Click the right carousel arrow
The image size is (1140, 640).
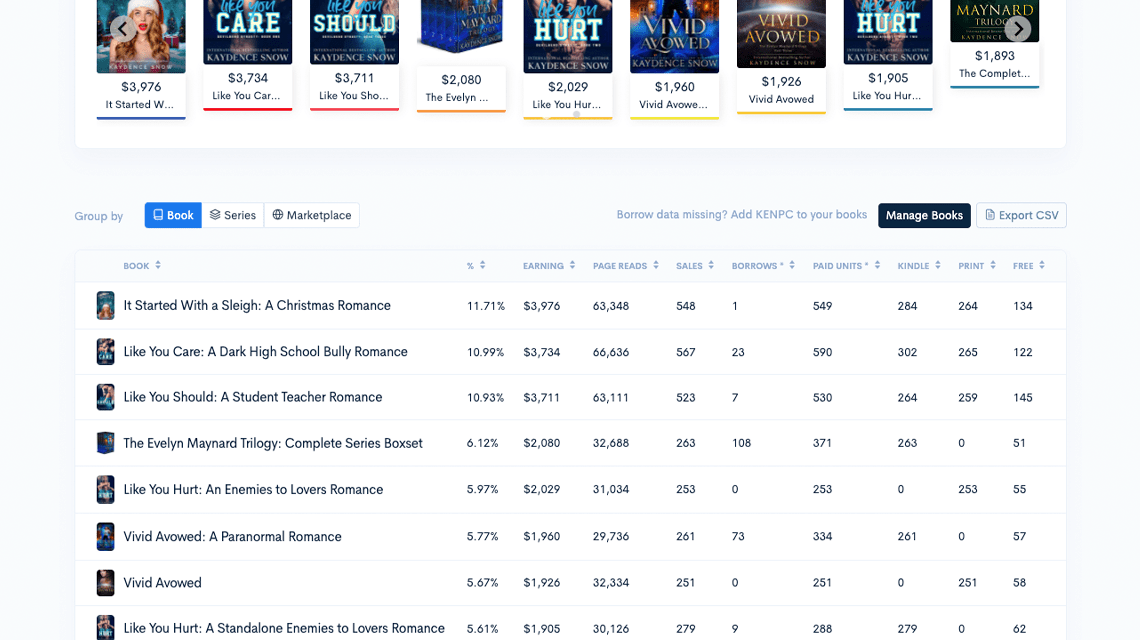click(1018, 29)
